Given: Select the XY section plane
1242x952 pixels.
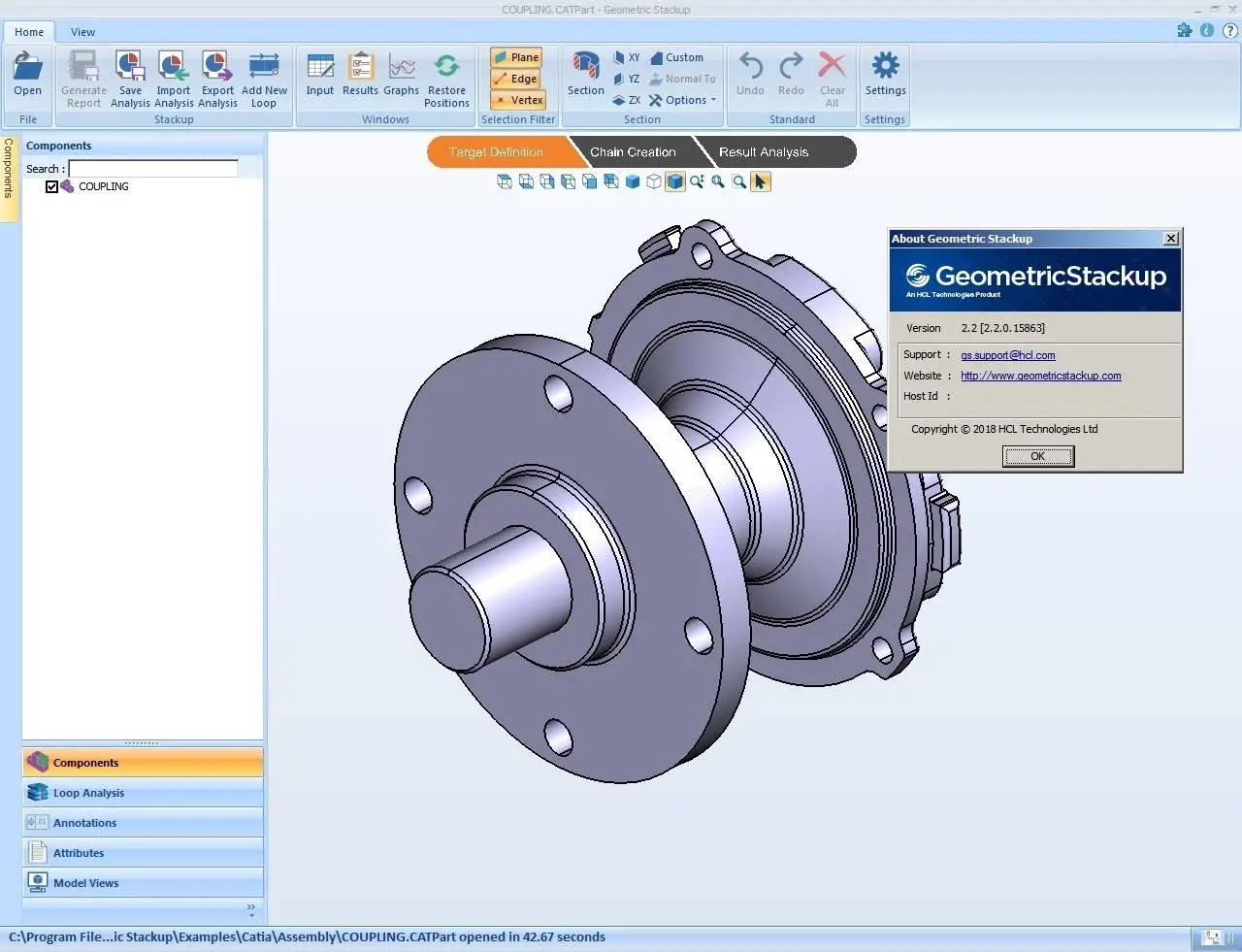Looking at the screenshot, I should (x=626, y=57).
